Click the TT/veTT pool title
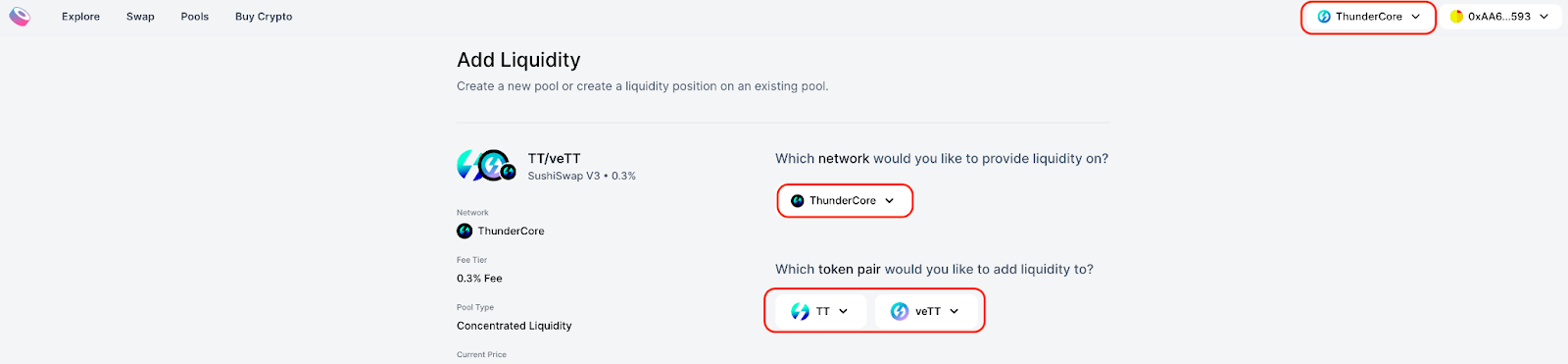 554,158
